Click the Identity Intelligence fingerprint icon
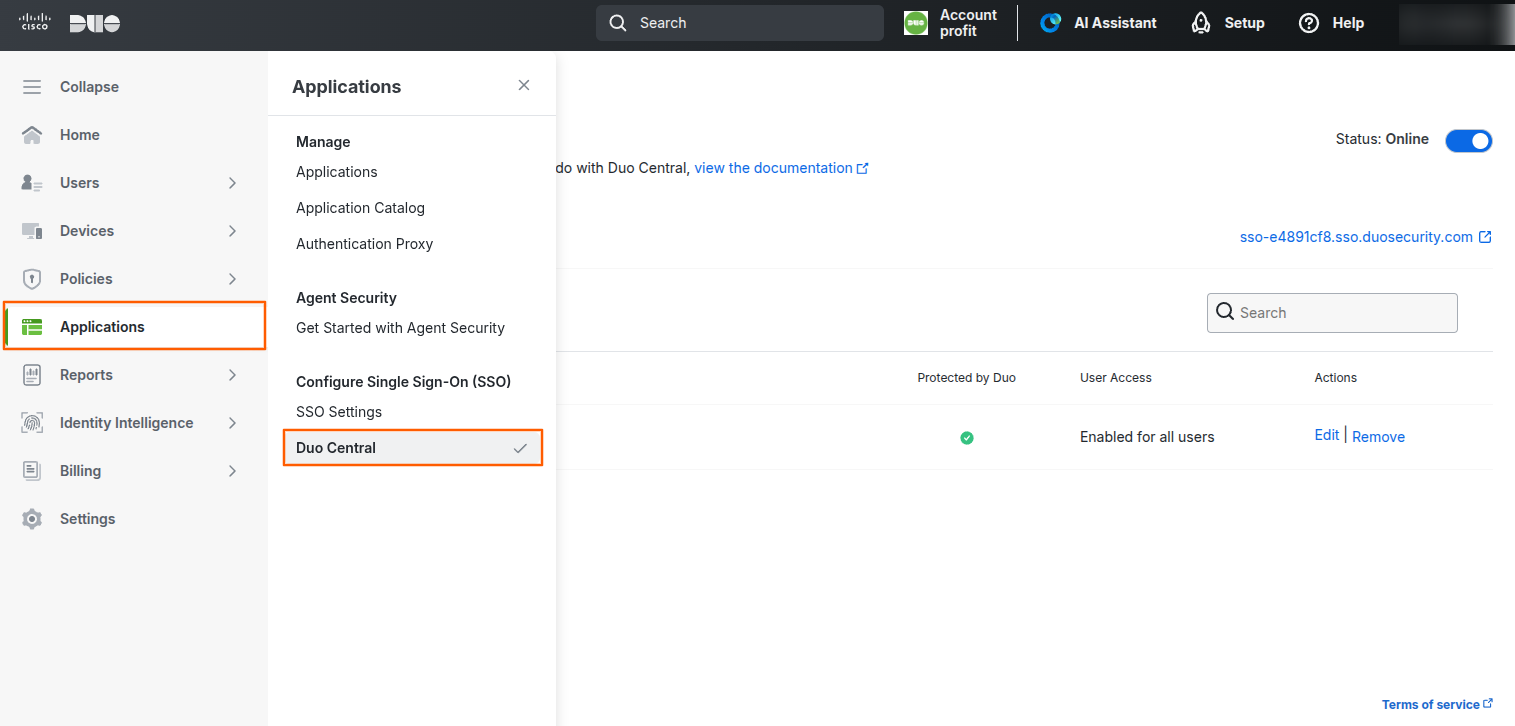Screen dimensions: 1515x726 point(32,423)
